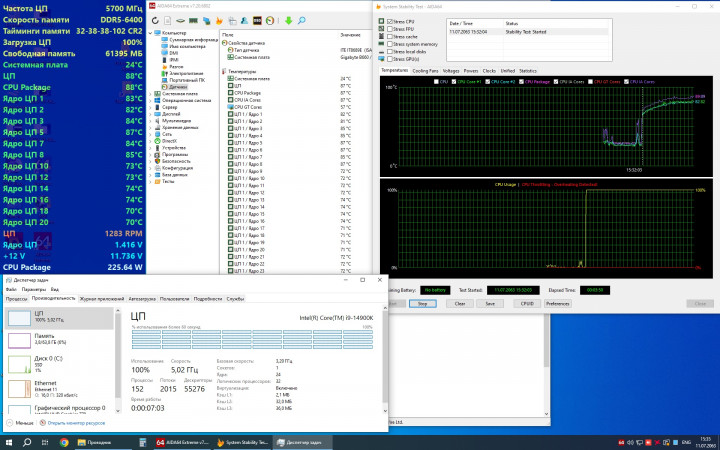Expand the Операционная система tree node
This screenshot has width=720, height=450.
click(150, 100)
